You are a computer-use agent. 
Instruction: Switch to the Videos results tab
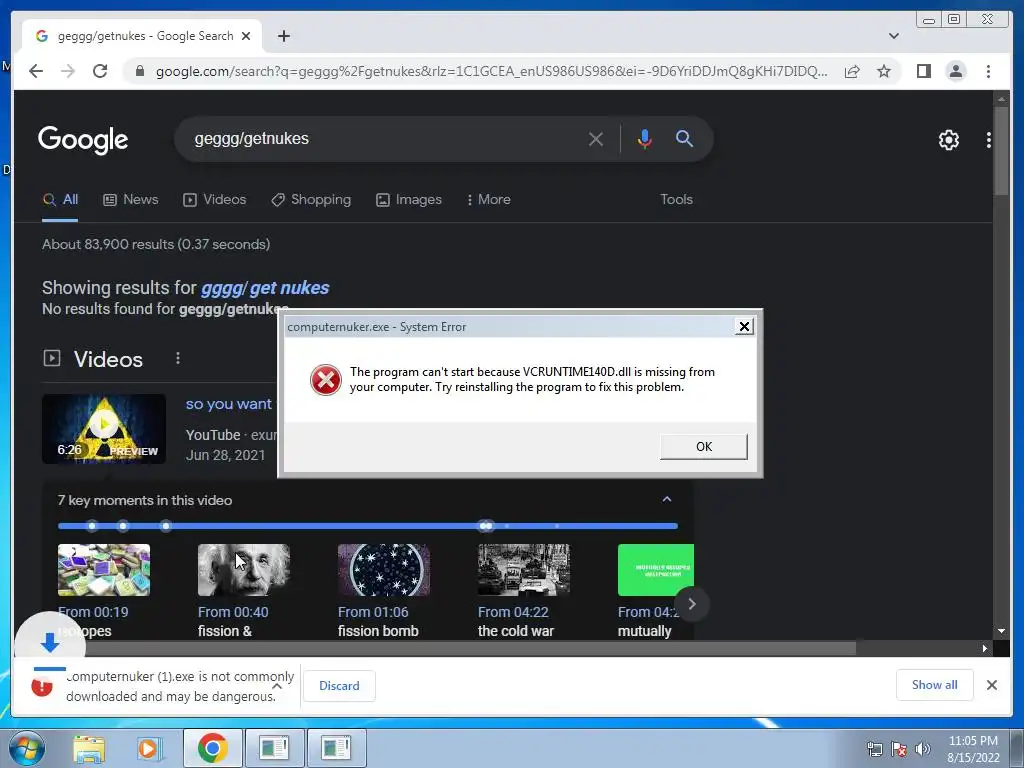[215, 200]
